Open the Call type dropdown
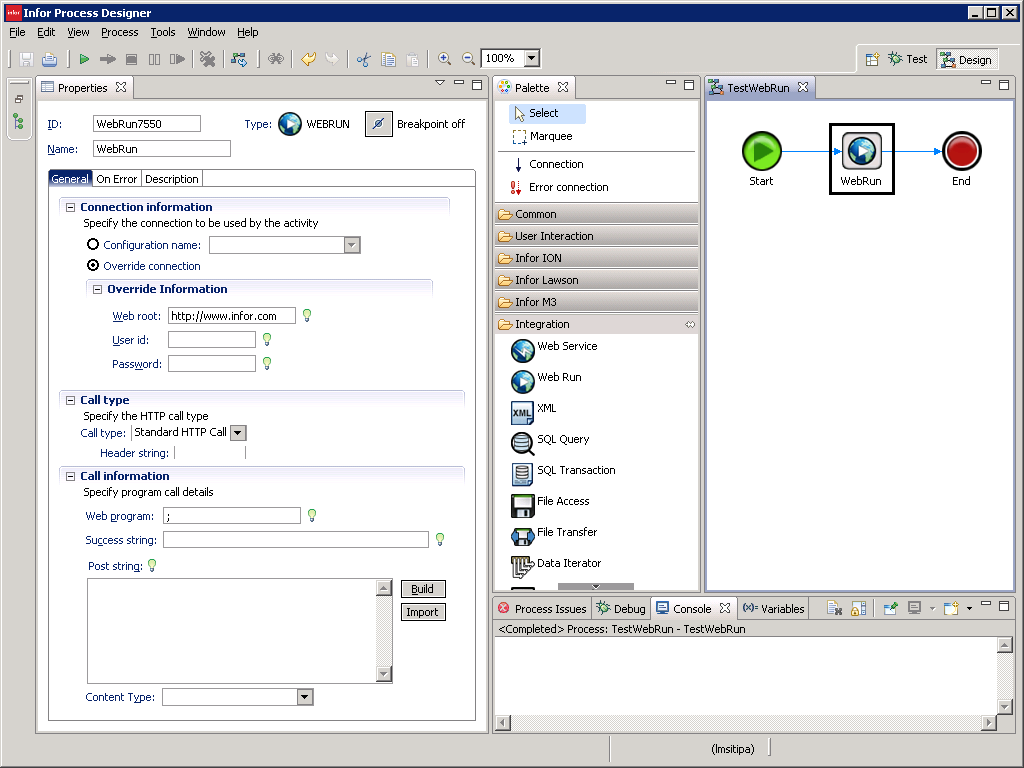Screen dimensions: 1024x768 click(x=238, y=433)
